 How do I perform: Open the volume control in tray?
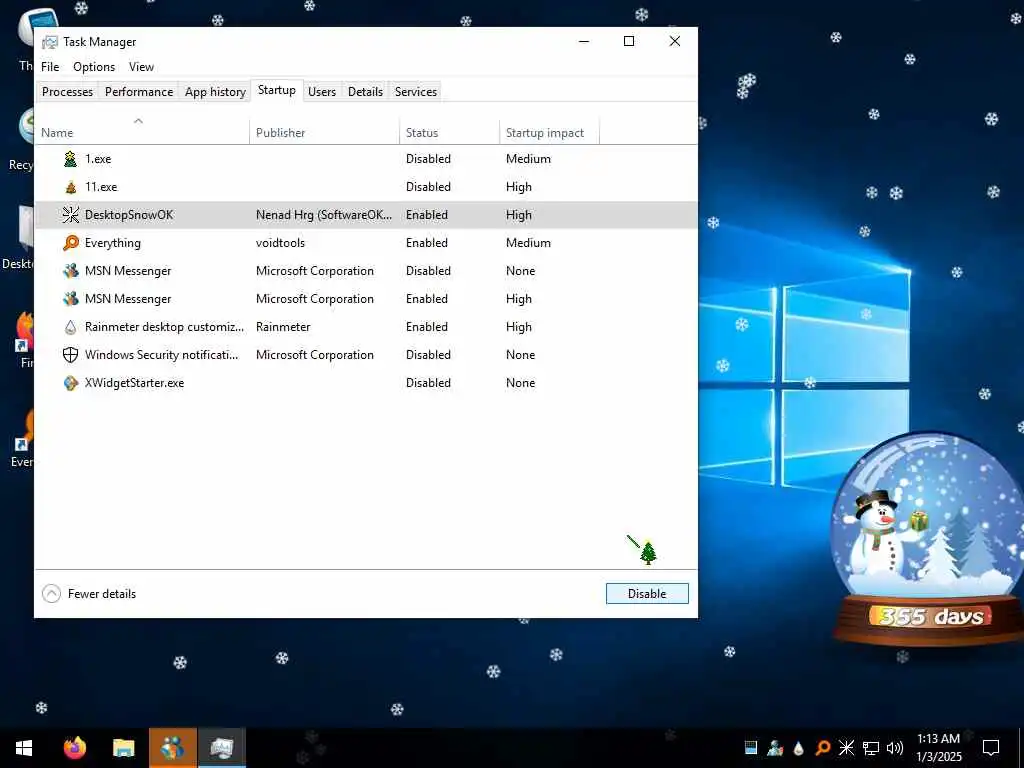click(x=895, y=748)
